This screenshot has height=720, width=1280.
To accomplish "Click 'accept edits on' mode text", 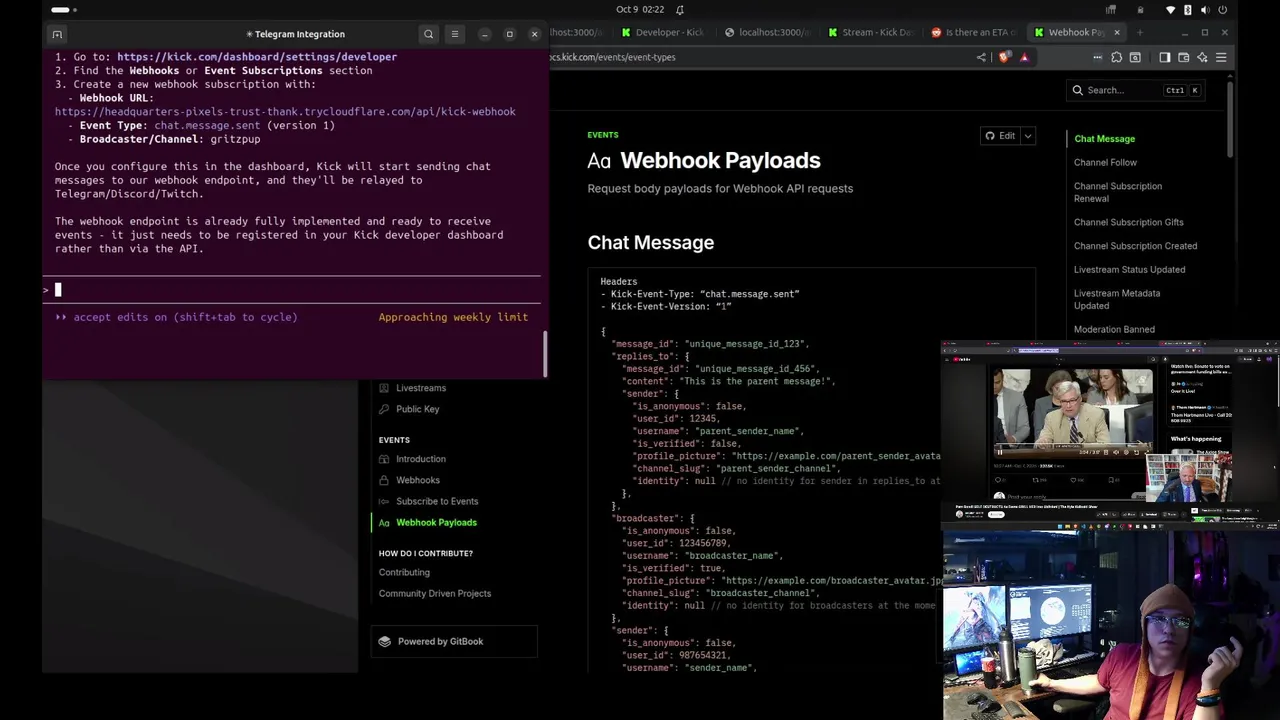I will pos(184,317).
